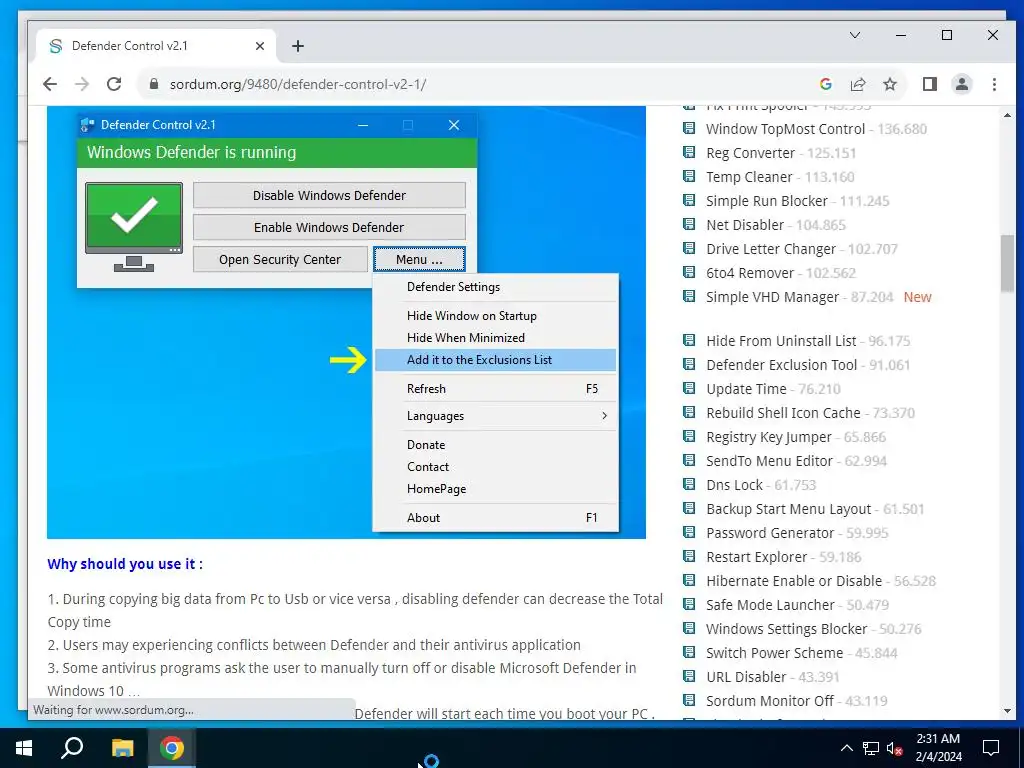
Task: Open the Chrome profile menu
Action: tap(962, 84)
